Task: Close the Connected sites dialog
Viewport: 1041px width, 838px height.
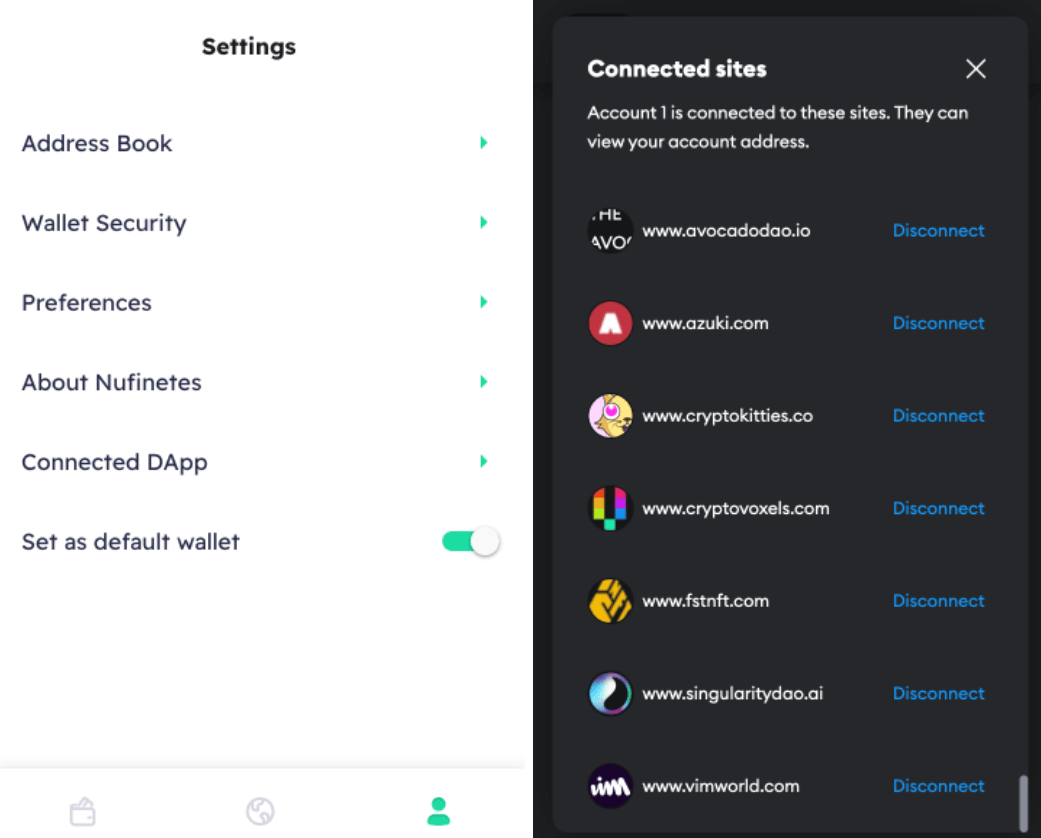Action: (x=975, y=68)
